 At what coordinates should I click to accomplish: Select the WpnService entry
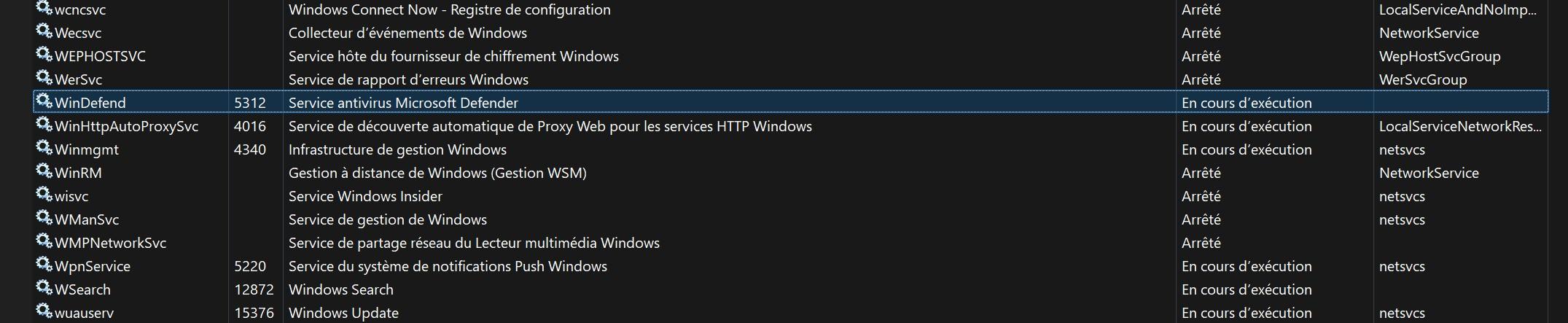(x=93, y=266)
